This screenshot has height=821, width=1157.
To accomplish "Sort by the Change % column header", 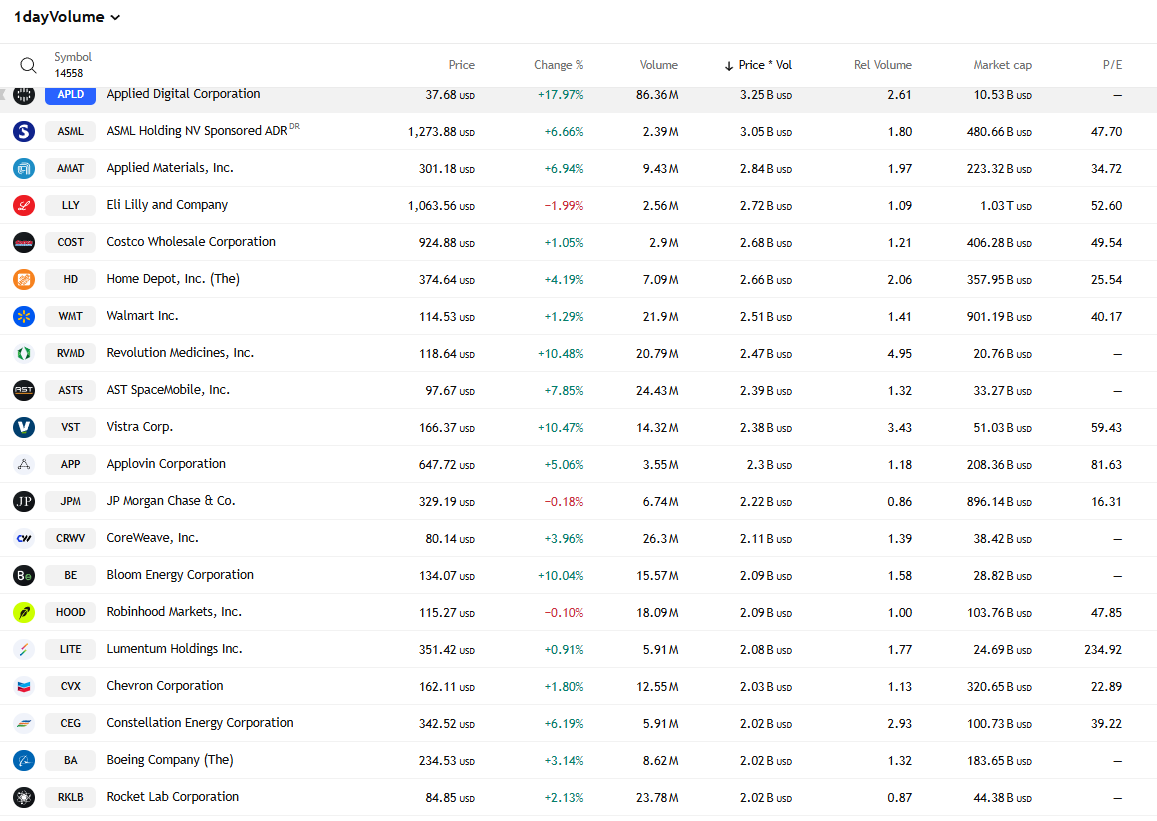I will pyautogui.click(x=558, y=65).
